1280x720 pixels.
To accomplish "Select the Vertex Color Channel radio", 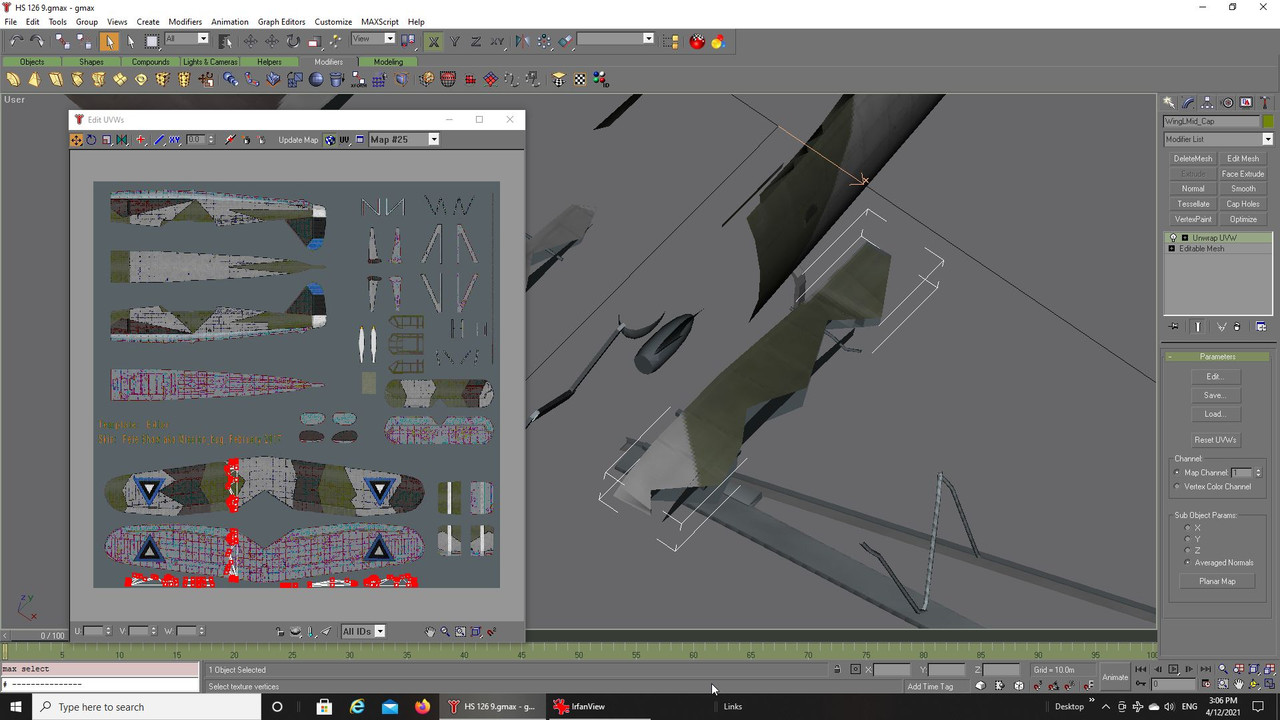I will [x=1176, y=487].
